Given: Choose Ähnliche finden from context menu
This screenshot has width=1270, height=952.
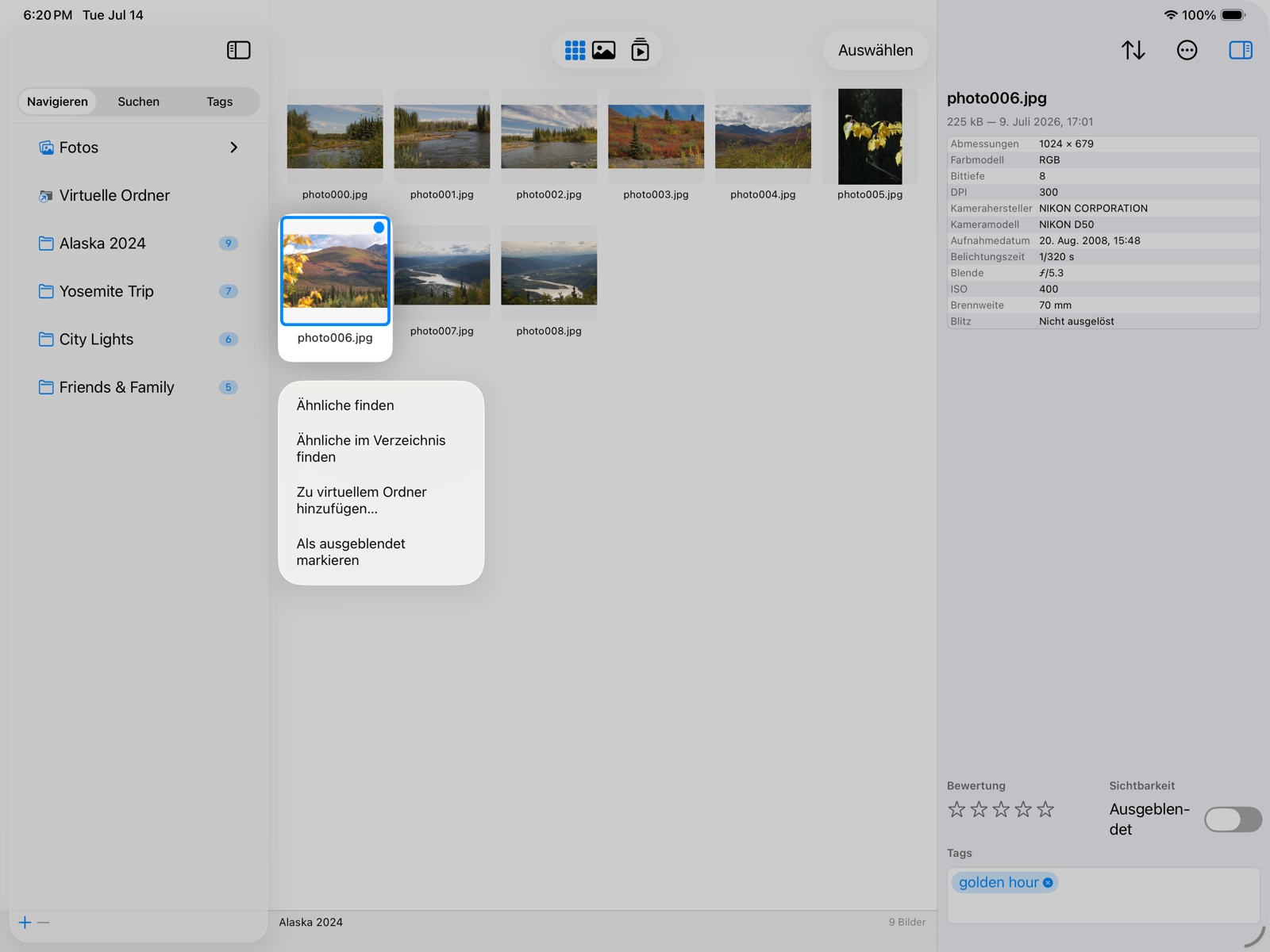Looking at the screenshot, I should [x=381, y=405].
